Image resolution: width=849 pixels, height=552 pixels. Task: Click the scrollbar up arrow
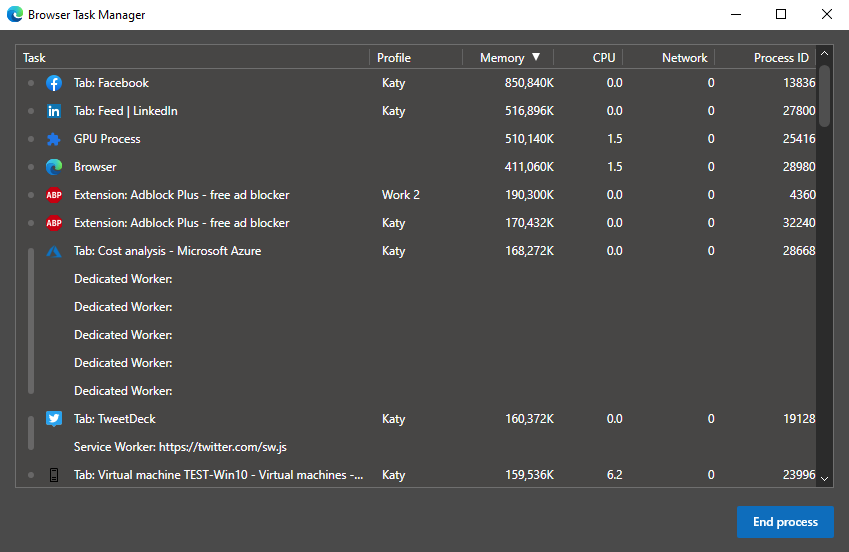[824, 54]
